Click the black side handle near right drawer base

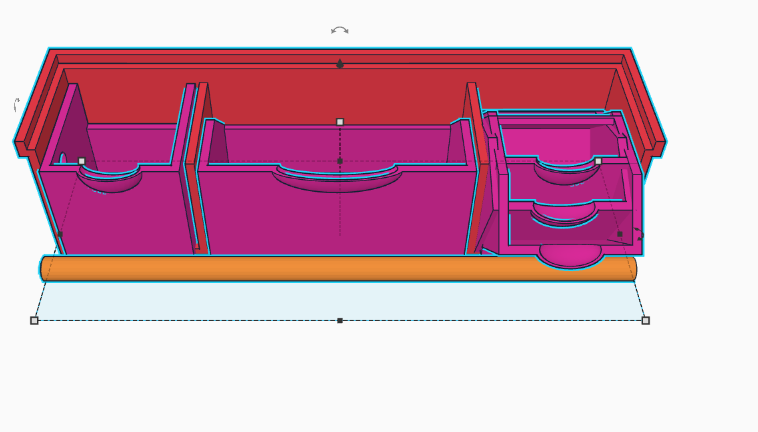tap(620, 234)
